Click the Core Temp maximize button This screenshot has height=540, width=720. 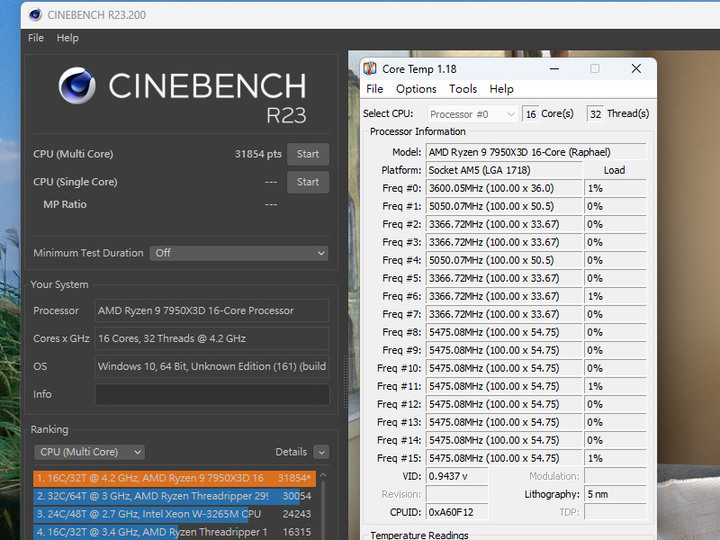[x=595, y=69]
